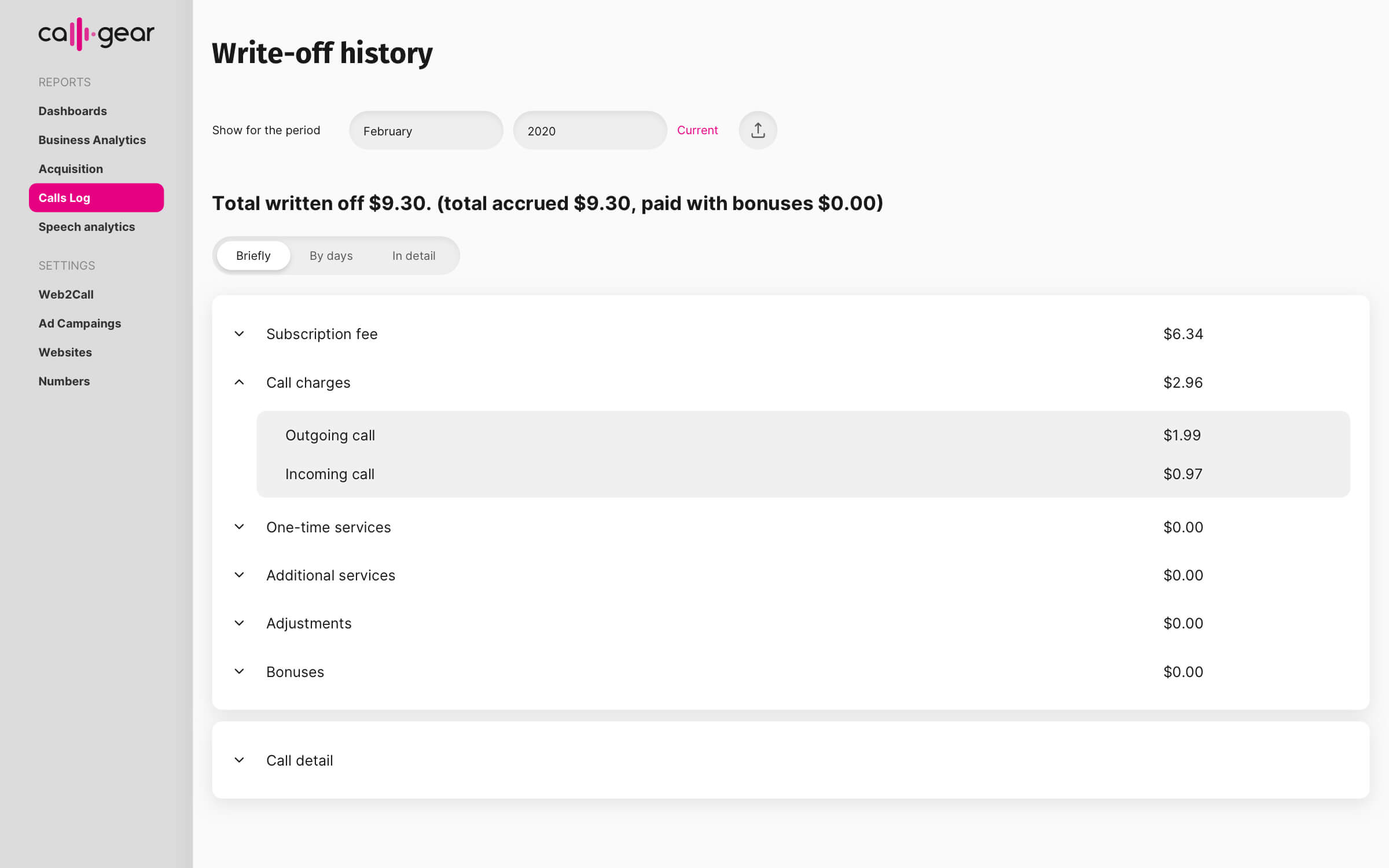
Task: Open Dashboards in the sidebar
Action: coord(73,111)
